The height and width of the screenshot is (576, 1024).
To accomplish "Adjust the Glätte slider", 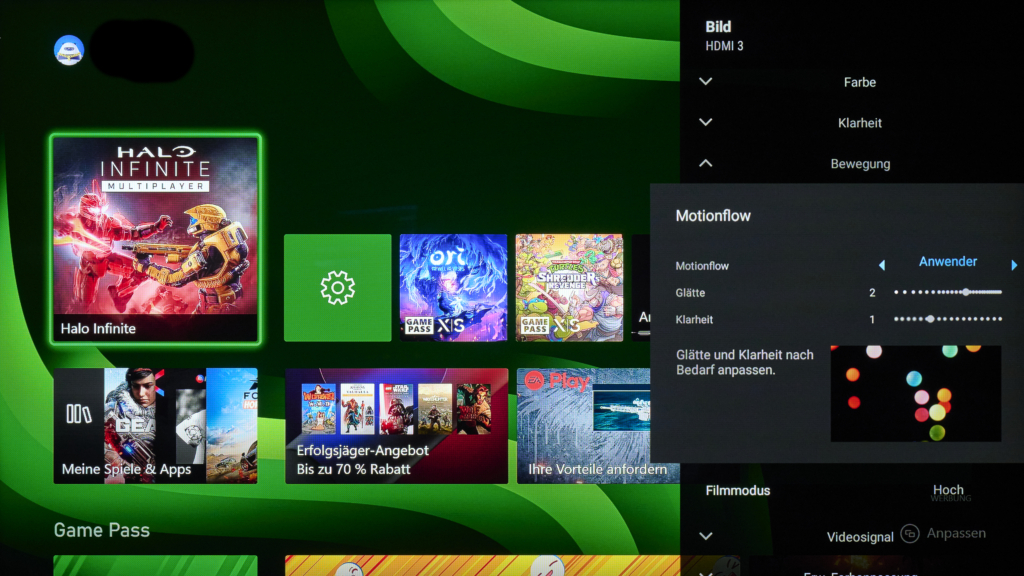I will tap(947, 292).
